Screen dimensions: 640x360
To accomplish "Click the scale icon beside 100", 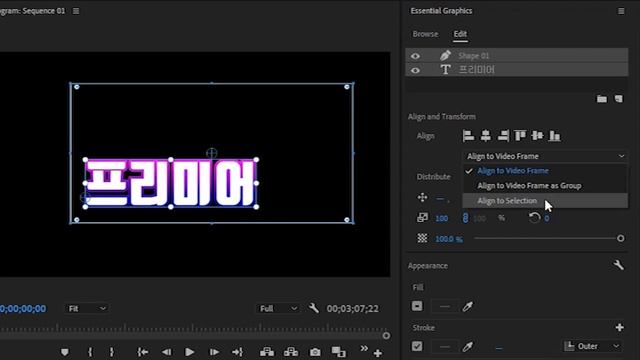I will coord(422,218).
